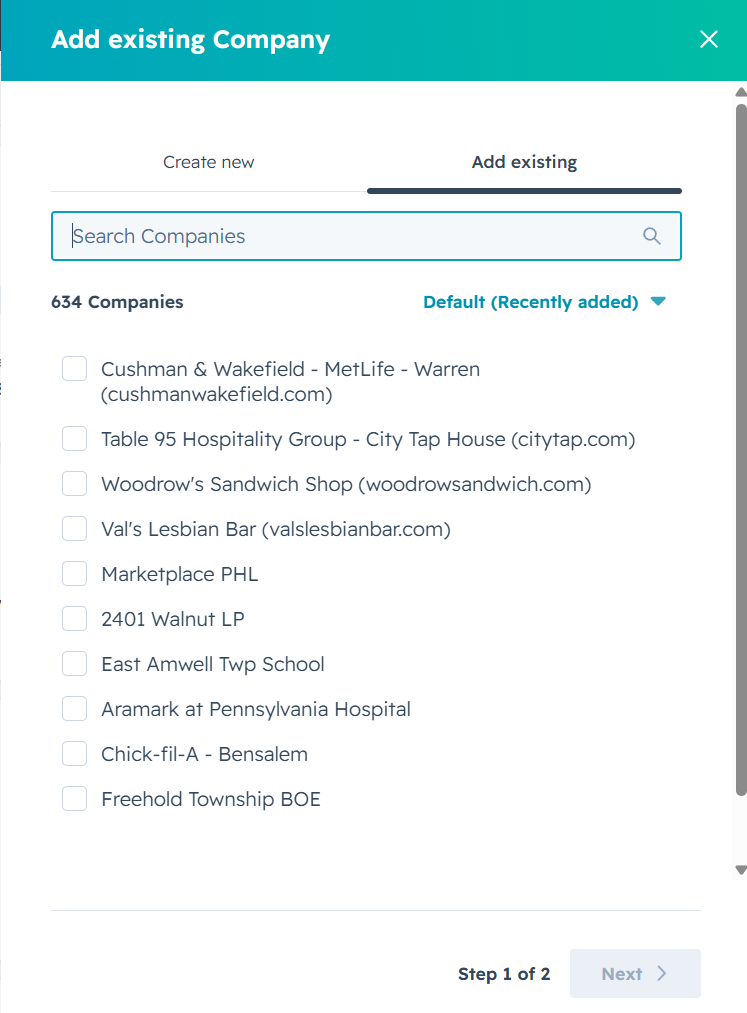Check the Val's Lesbian Bar checkbox

tap(74, 528)
